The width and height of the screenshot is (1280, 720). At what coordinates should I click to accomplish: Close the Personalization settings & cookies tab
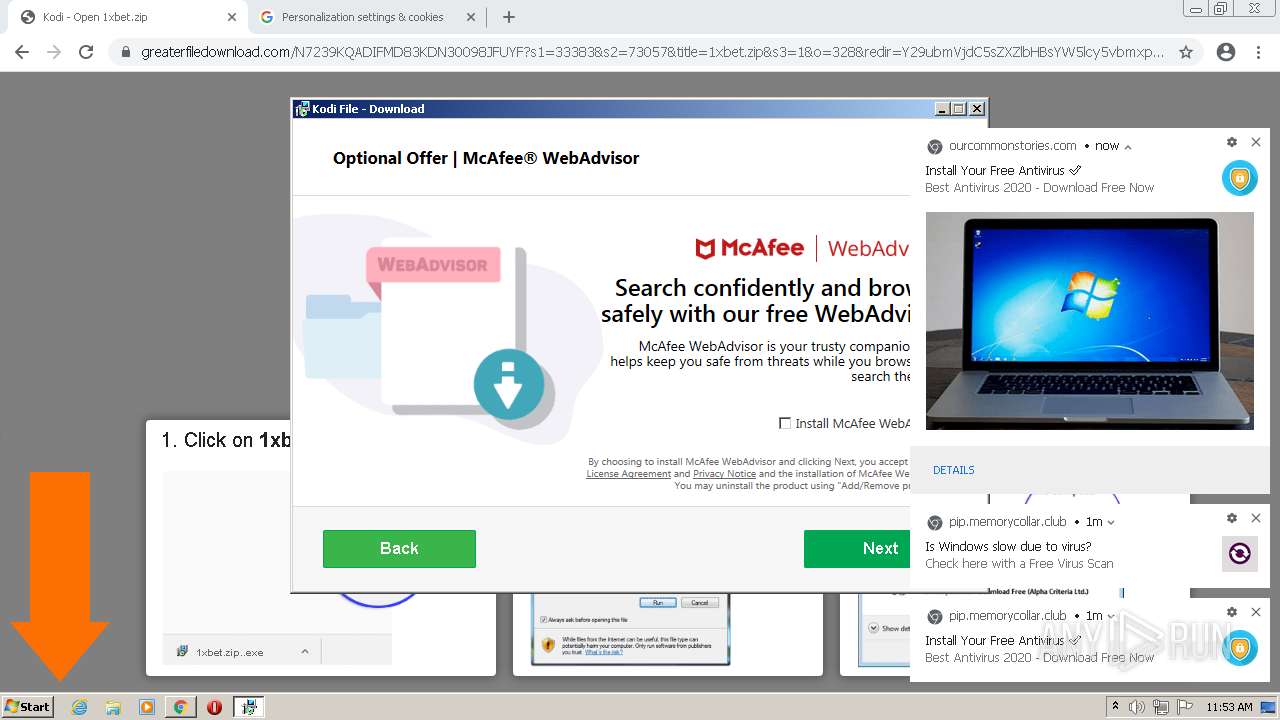[x=473, y=17]
